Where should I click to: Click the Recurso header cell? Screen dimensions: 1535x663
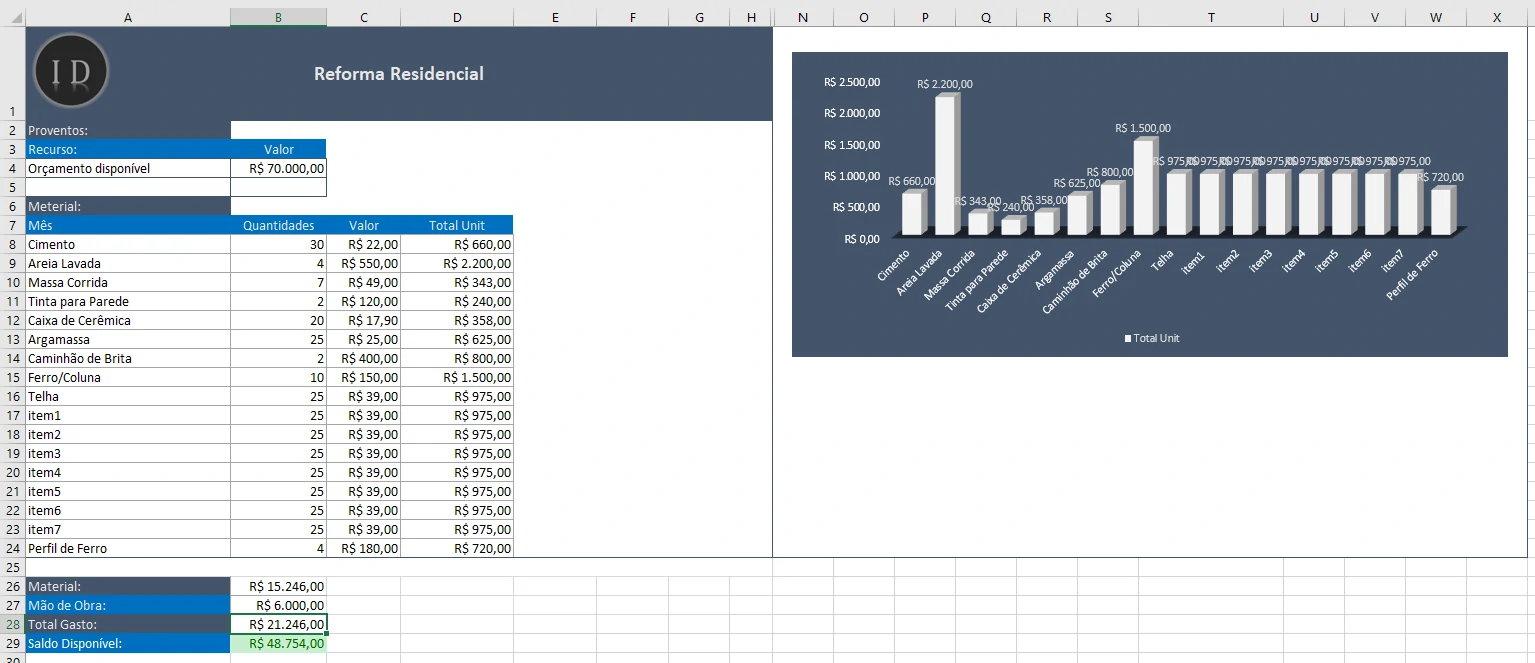click(x=128, y=150)
